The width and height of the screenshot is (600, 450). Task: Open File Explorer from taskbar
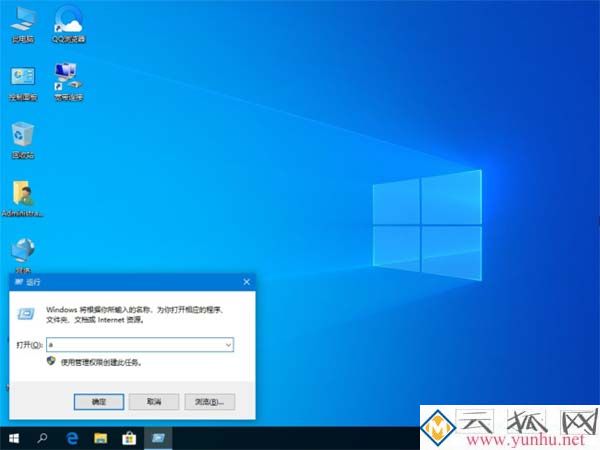(101, 438)
